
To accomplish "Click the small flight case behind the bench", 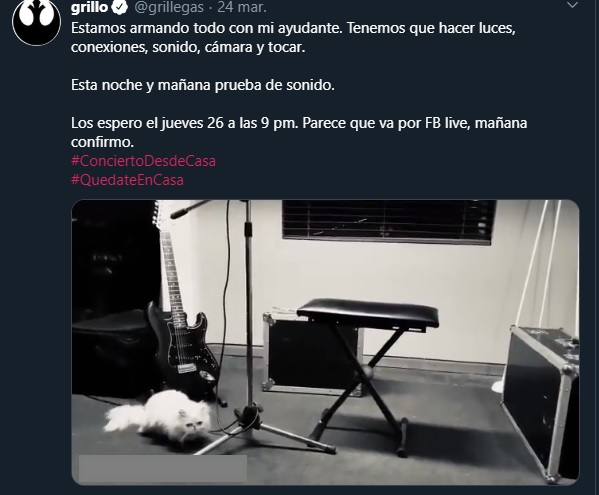I will [x=309, y=353].
